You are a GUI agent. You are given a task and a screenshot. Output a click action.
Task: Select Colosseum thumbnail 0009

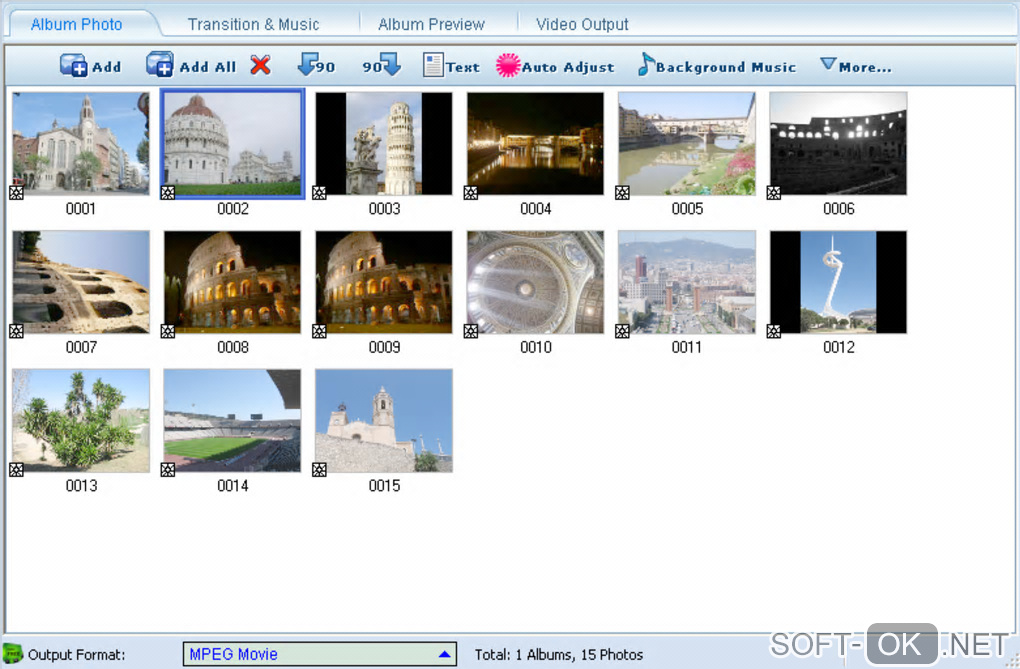(x=384, y=282)
